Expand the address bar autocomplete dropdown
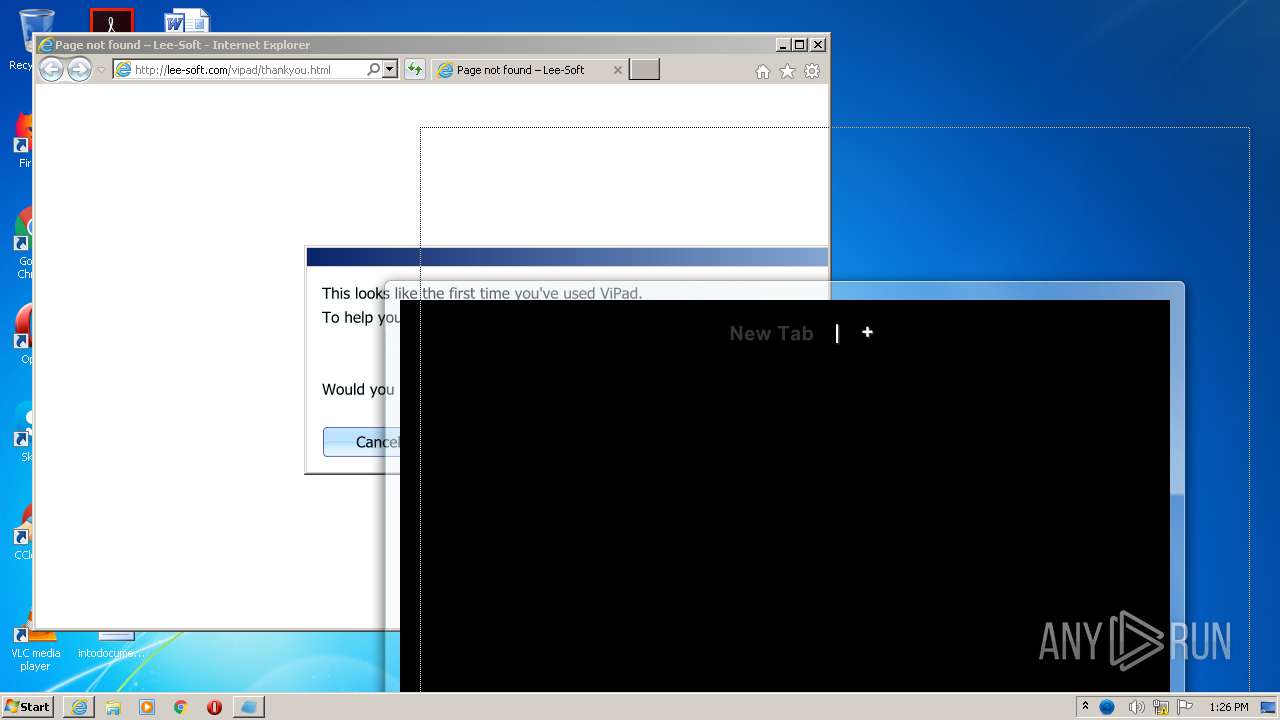The image size is (1280, 720). 390,70
